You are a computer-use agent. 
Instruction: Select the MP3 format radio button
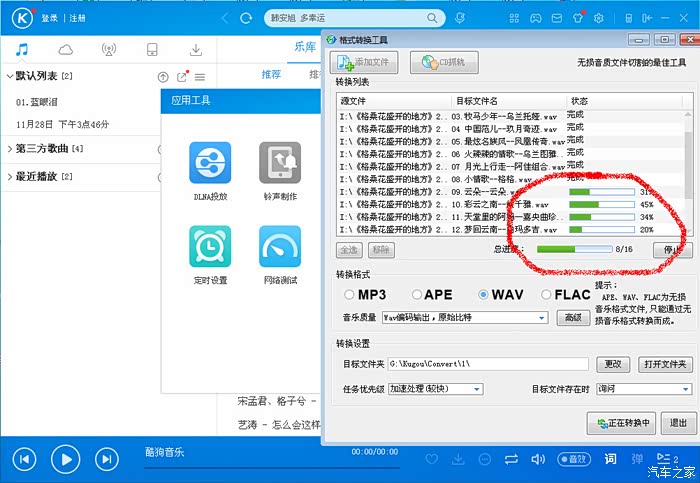349,295
